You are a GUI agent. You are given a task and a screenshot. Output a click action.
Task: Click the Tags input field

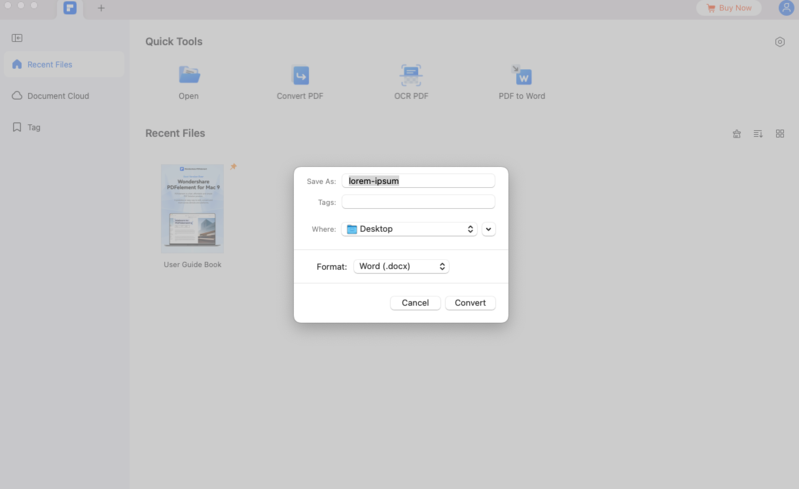(418, 202)
